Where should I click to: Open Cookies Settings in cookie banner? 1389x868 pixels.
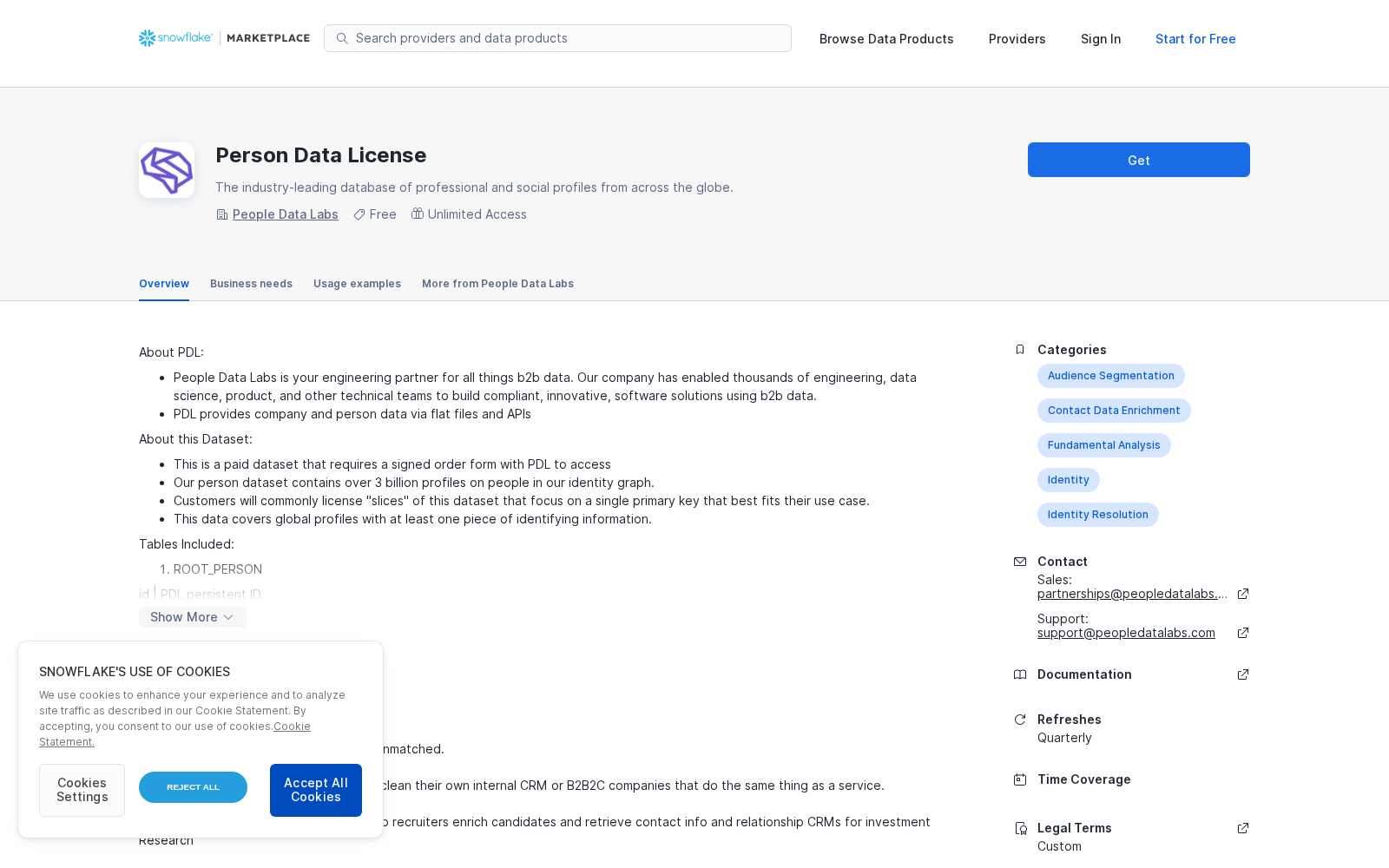(82, 790)
